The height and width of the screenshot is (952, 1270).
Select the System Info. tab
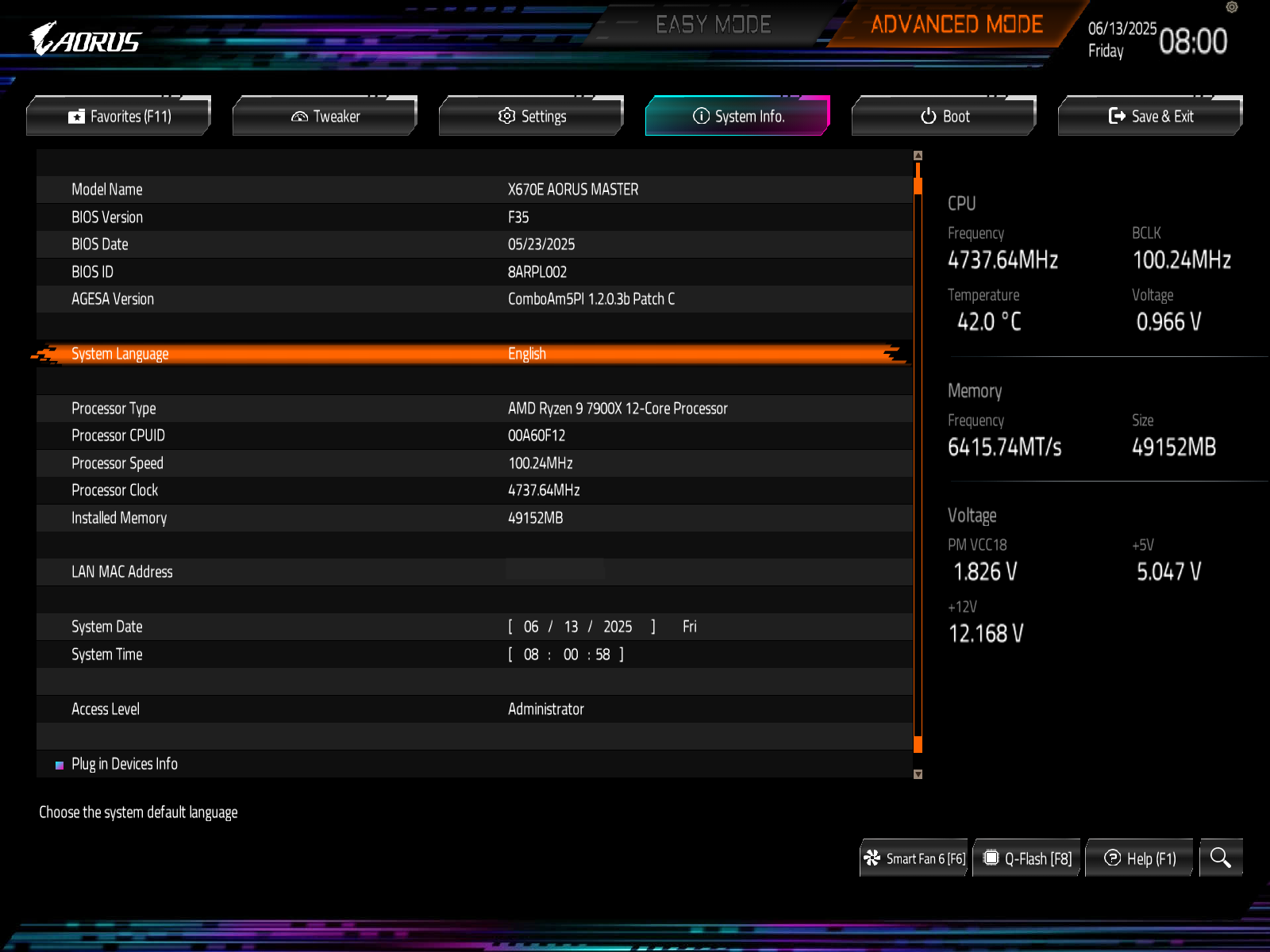738,116
